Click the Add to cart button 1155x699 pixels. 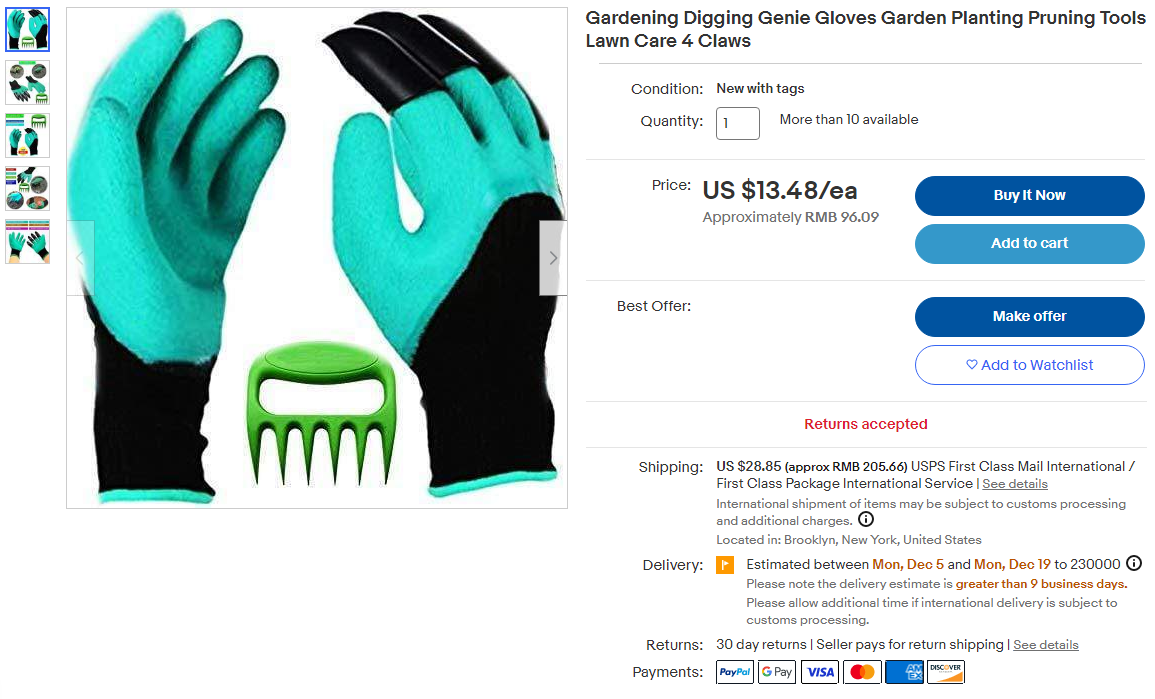(x=1029, y=244)
